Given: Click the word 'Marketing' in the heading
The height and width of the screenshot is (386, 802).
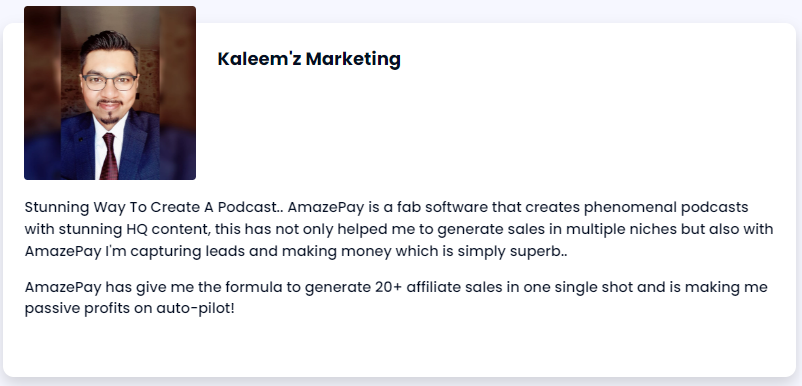Looking at the screenshot, I should coord(353,59).
